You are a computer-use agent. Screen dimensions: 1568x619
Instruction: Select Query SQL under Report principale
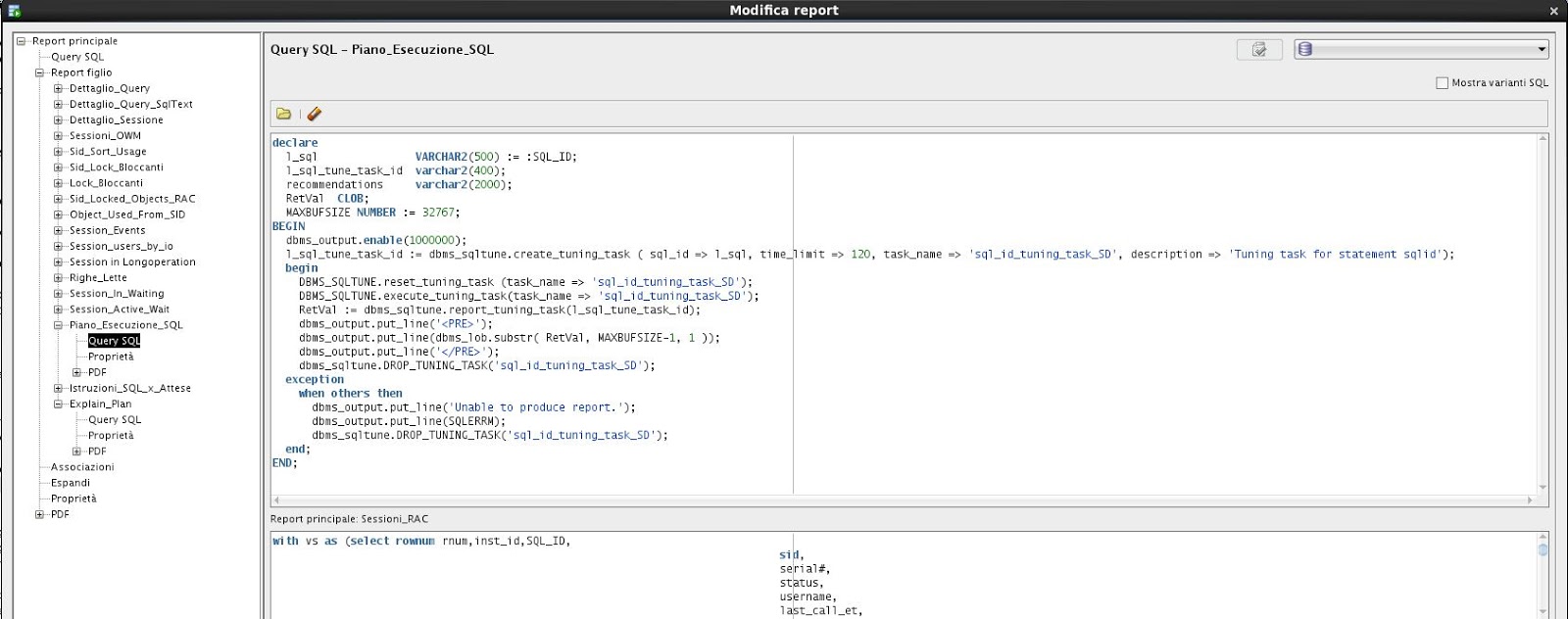(x=77, y=57)
